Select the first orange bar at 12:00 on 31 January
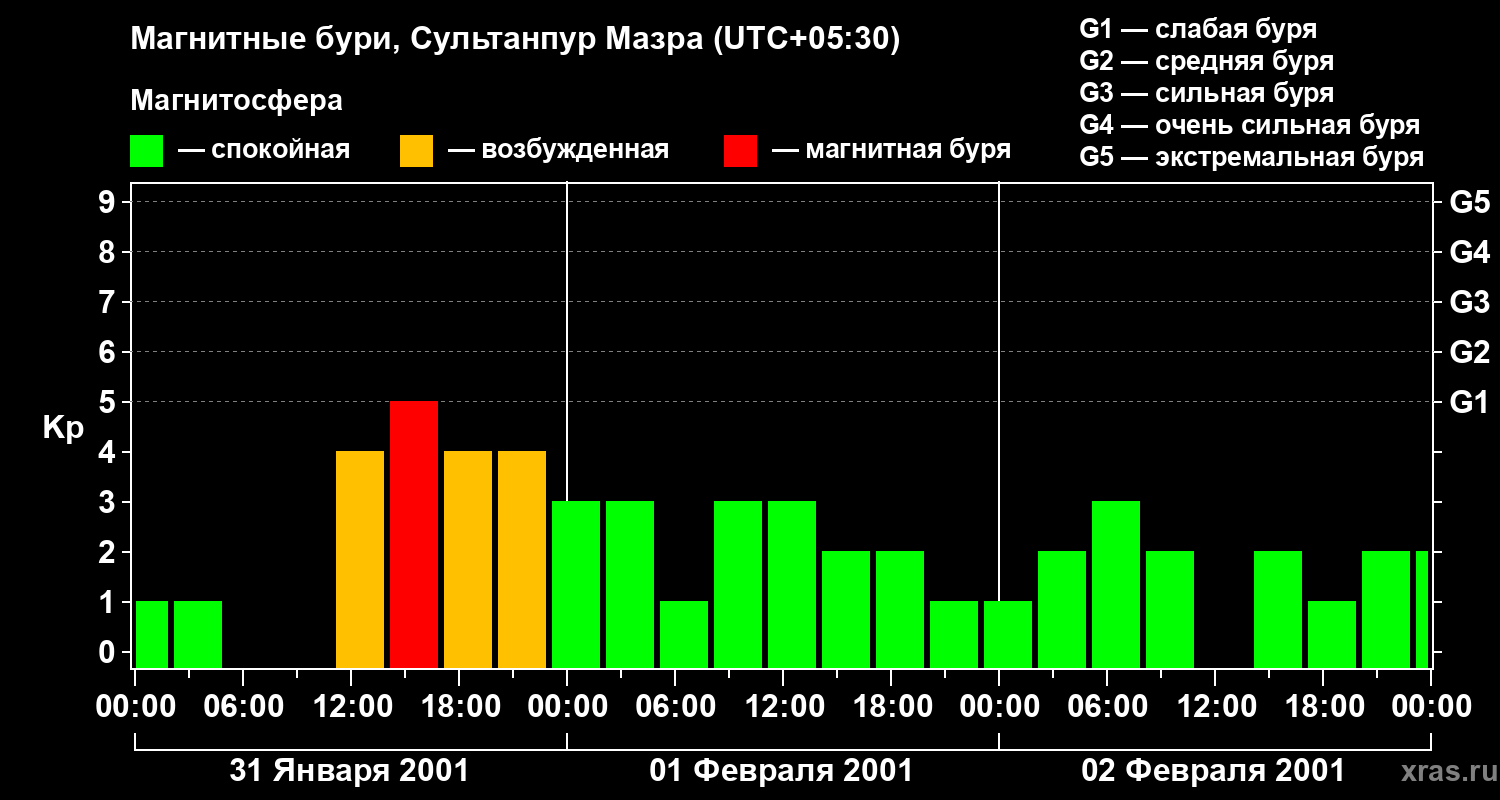Image resolution: width=1500 pixels, height=800 pixels. point(360,559)
